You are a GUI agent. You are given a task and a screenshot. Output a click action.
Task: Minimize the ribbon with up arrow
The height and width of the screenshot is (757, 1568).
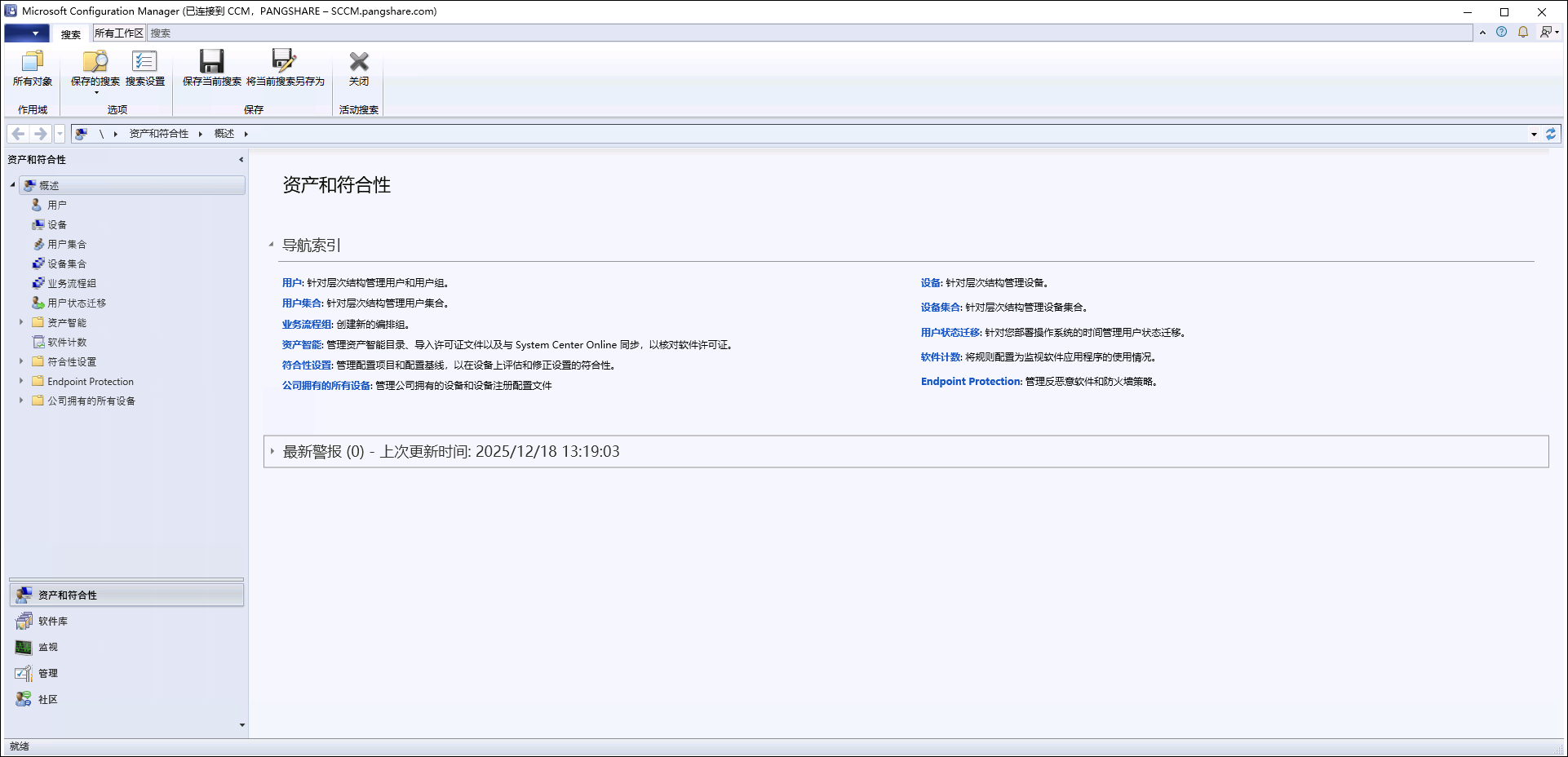[1482, 33]
